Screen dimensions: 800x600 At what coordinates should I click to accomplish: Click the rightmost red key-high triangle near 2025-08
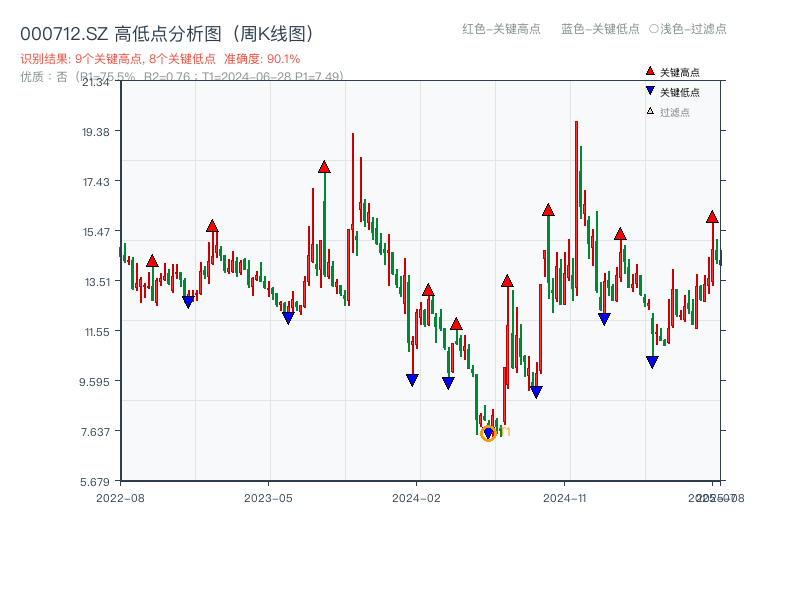point(712,217)
